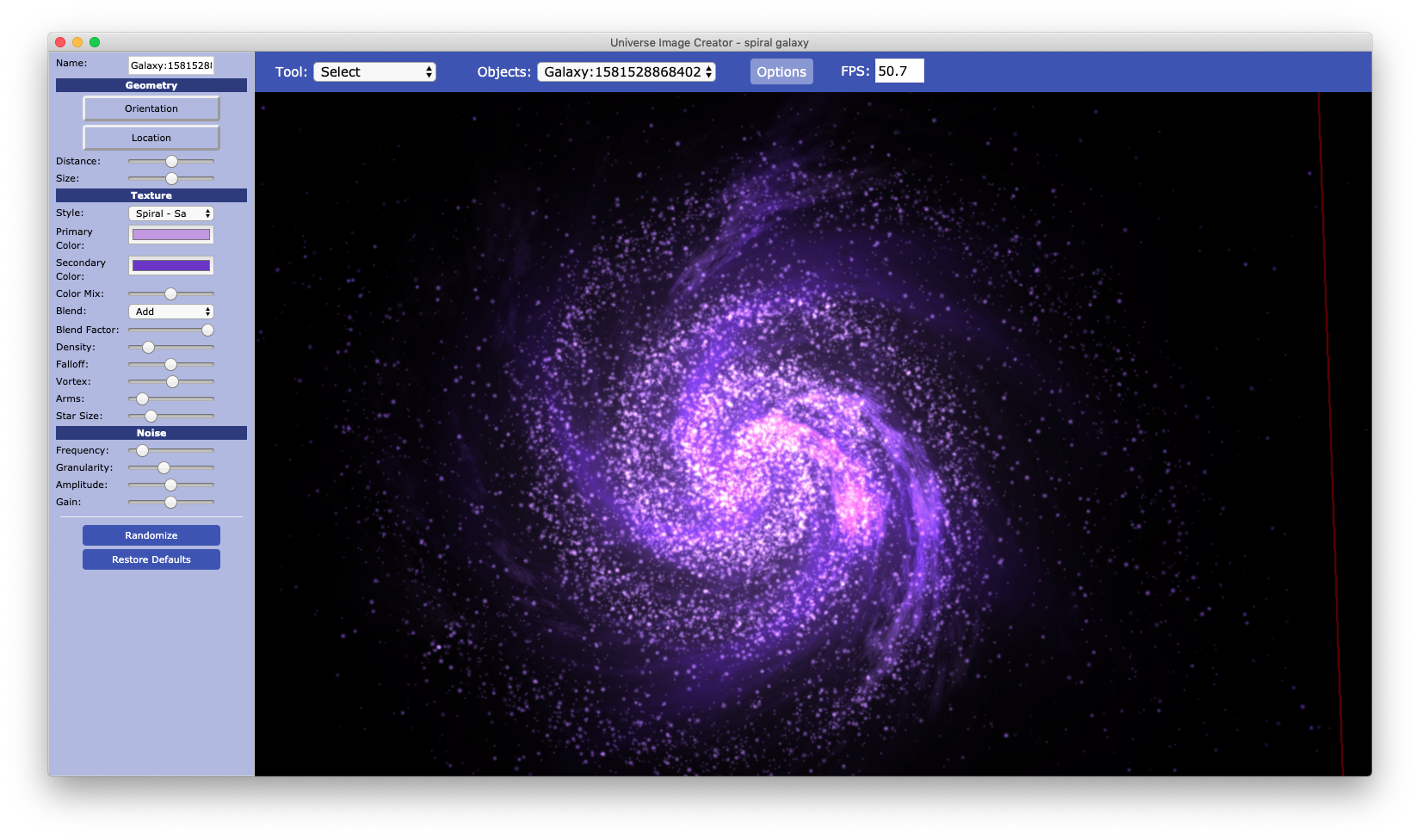The image size is (1420, 840).
Task: Open the Secondary Color swatch picker
Action: [170, 265]
